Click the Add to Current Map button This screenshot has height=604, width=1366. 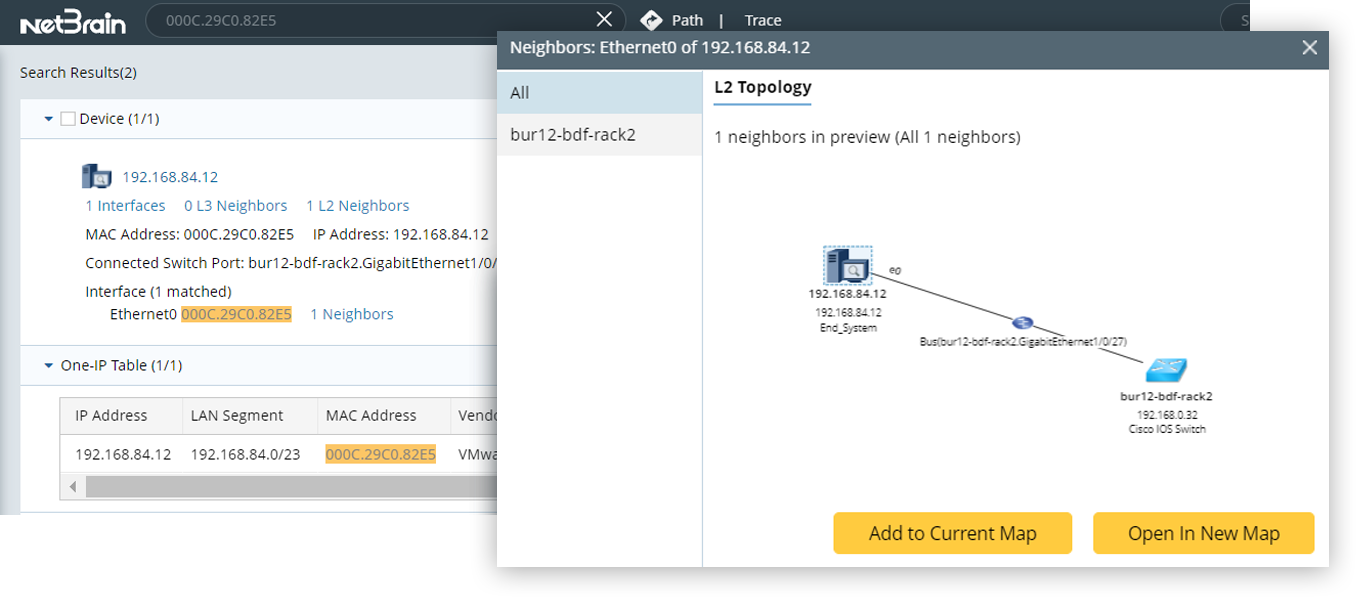(952, 533)
